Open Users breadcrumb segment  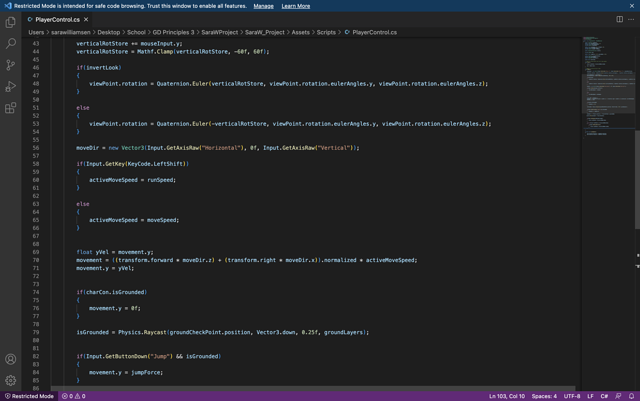point(36,32)
